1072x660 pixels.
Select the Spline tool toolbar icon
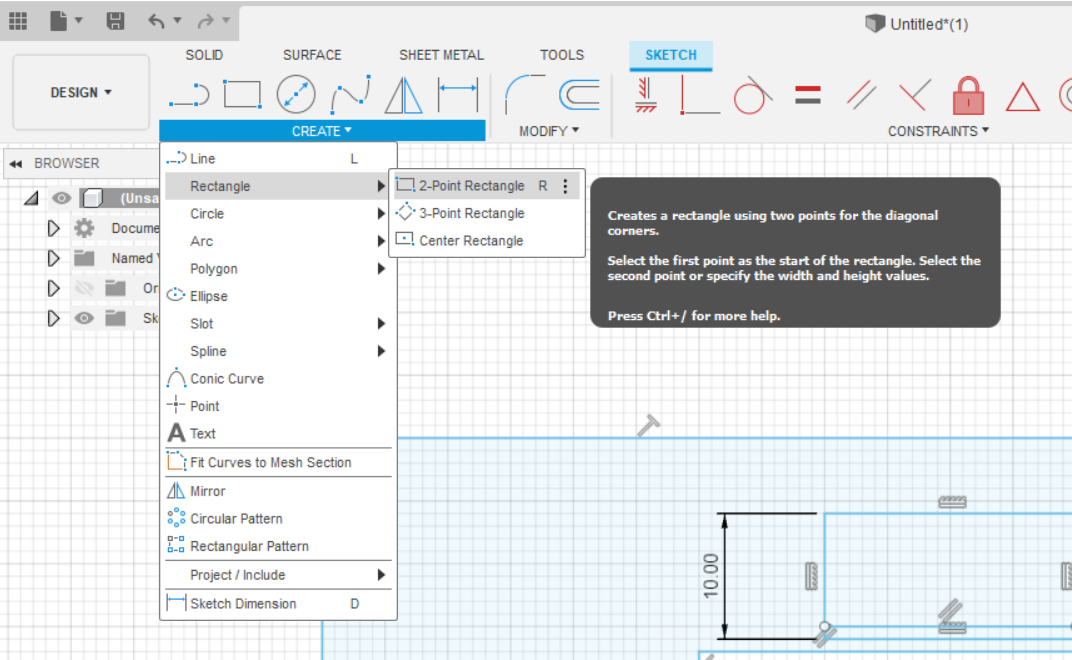350,94
